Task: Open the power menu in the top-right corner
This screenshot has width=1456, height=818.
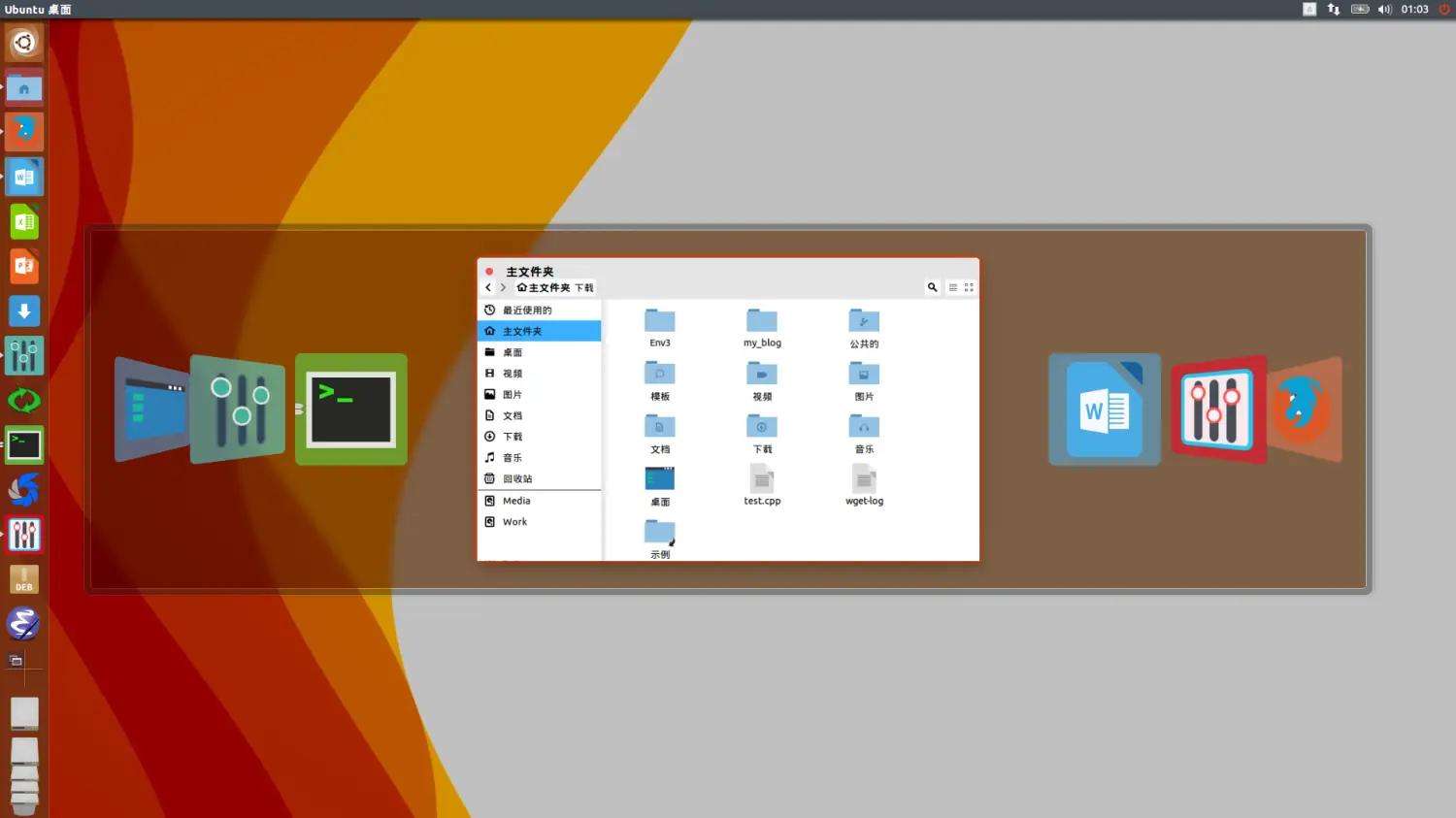Action: click(x=1444, y=10)
